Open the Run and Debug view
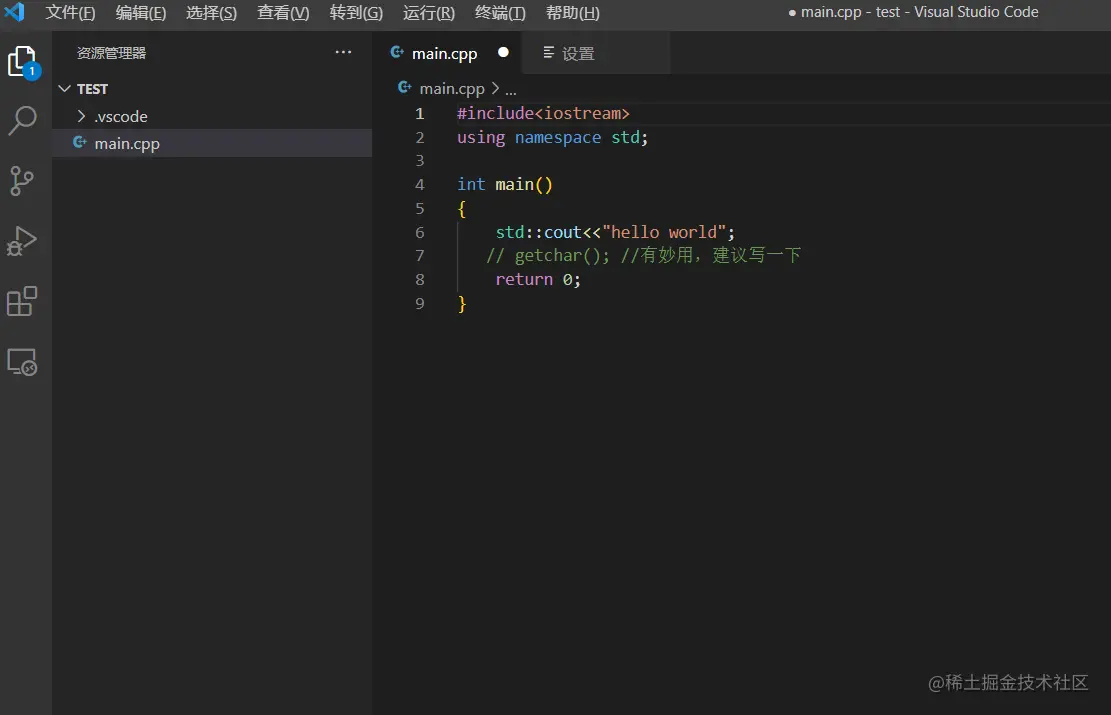The image size is (1111, 715). [23, 241]
